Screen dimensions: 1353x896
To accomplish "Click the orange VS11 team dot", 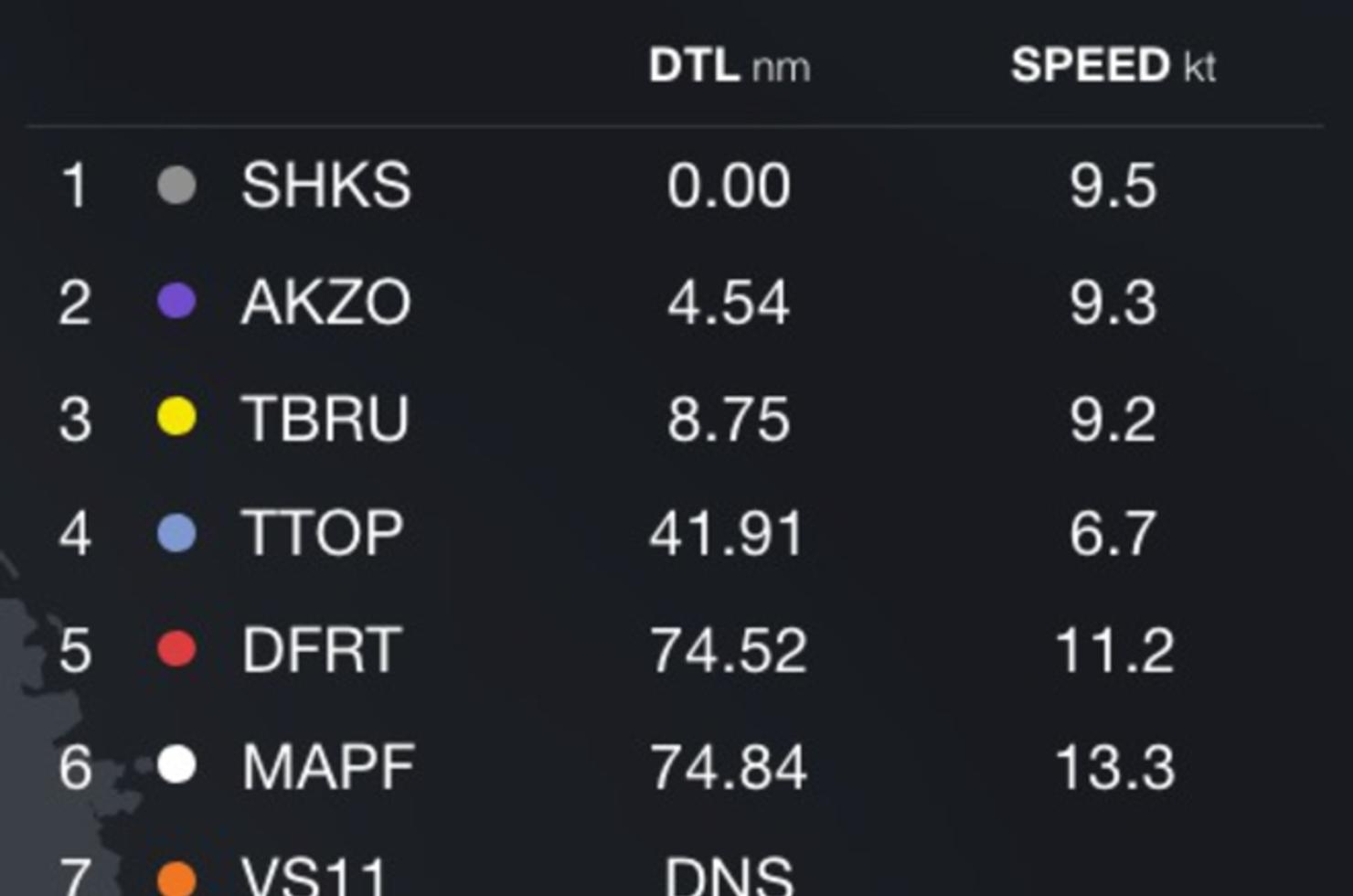I will pyautogui.click(x=176, y=879).
